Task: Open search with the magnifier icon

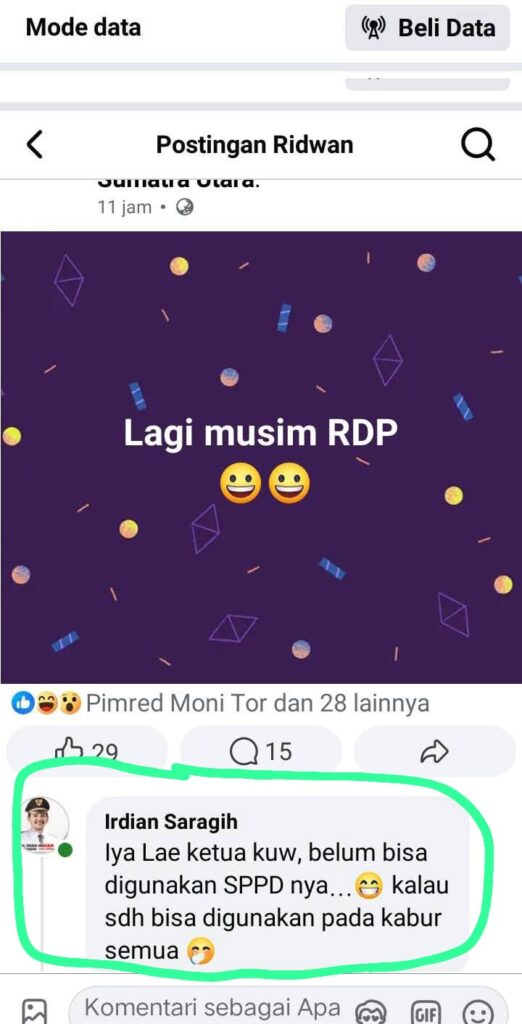Action: tap(478, 144)
